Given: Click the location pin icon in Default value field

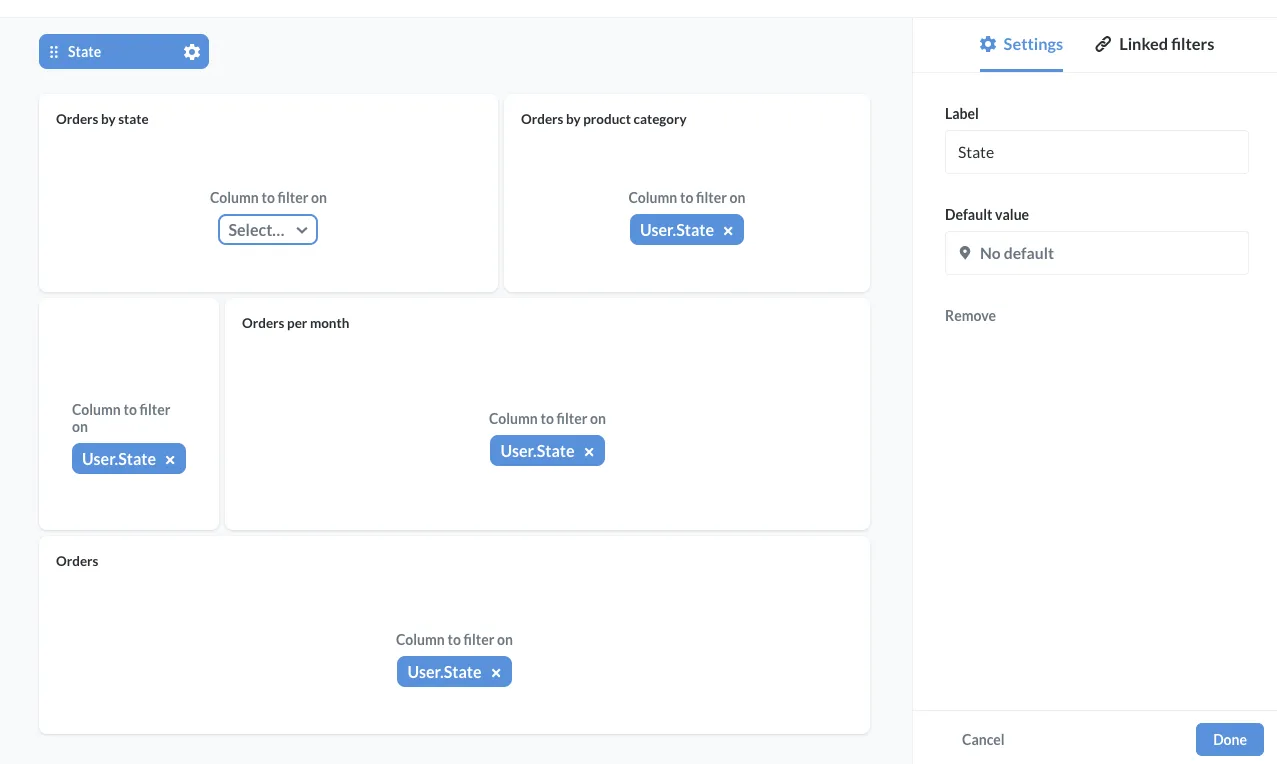Looking at the screenshot, I should click(x=965, y=253).
